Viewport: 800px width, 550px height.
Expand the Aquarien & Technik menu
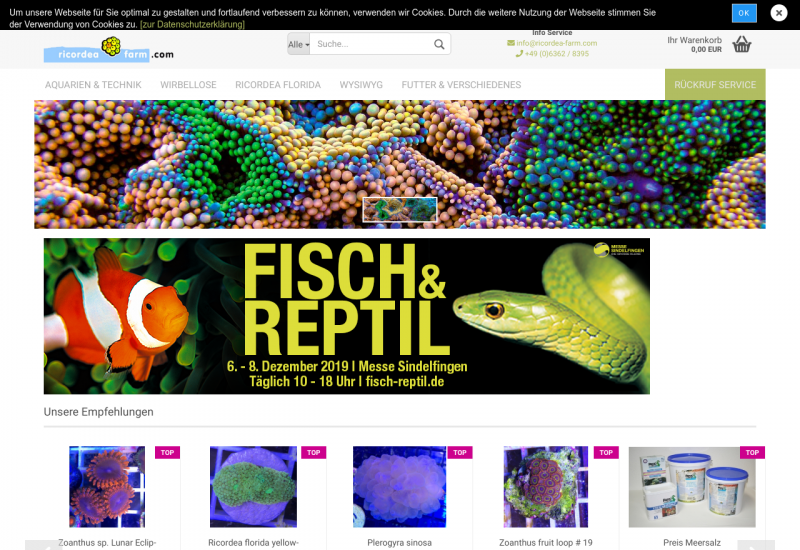coord(93,85)
